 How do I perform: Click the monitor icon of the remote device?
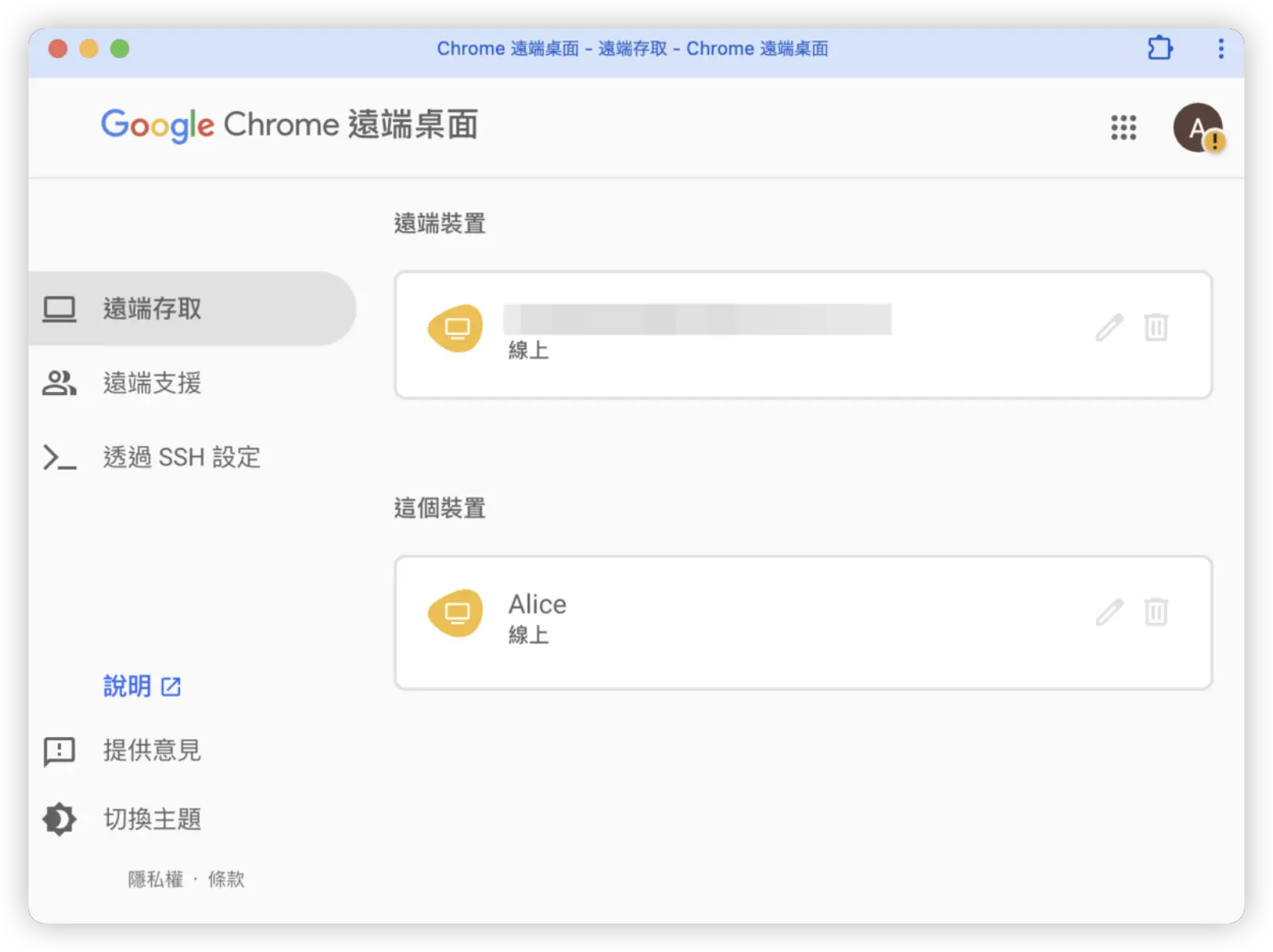[456, 328]
